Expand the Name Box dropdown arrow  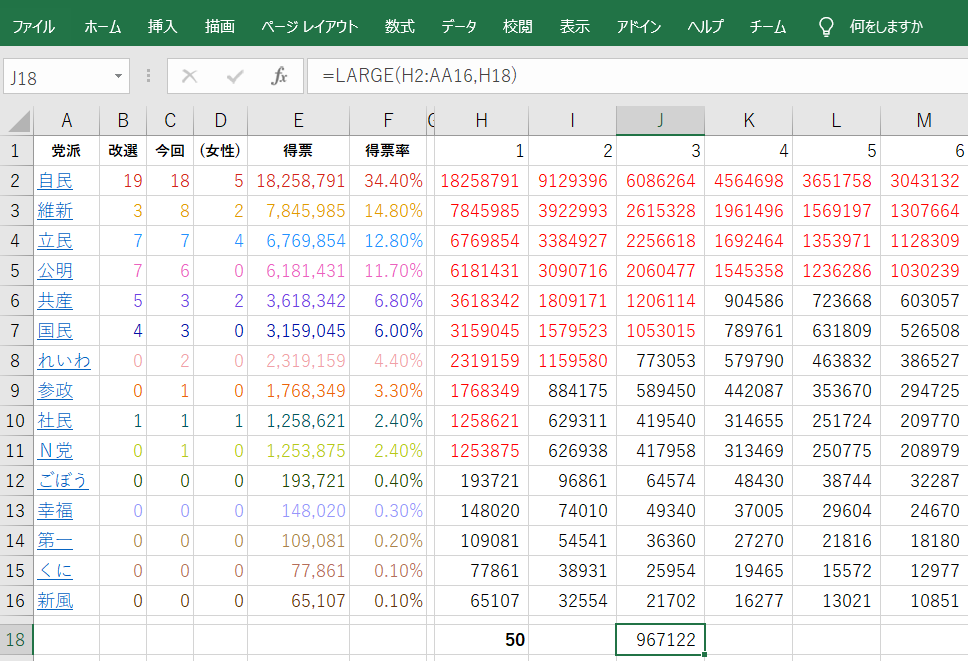119,77
